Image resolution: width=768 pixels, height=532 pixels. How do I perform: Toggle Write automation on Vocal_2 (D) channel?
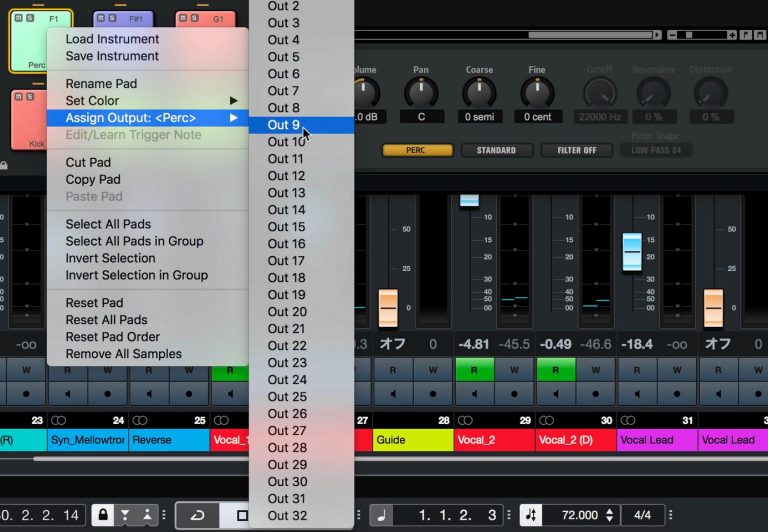[x=596, y=370]
